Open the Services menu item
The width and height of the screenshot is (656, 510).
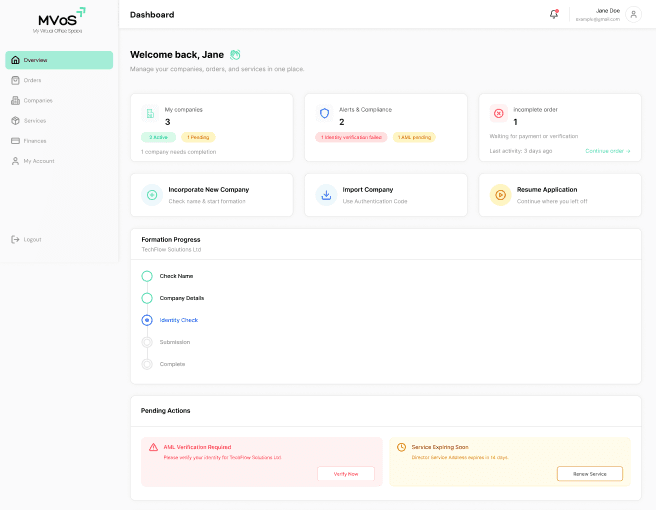pyautogui.click(x=59, y=120)
